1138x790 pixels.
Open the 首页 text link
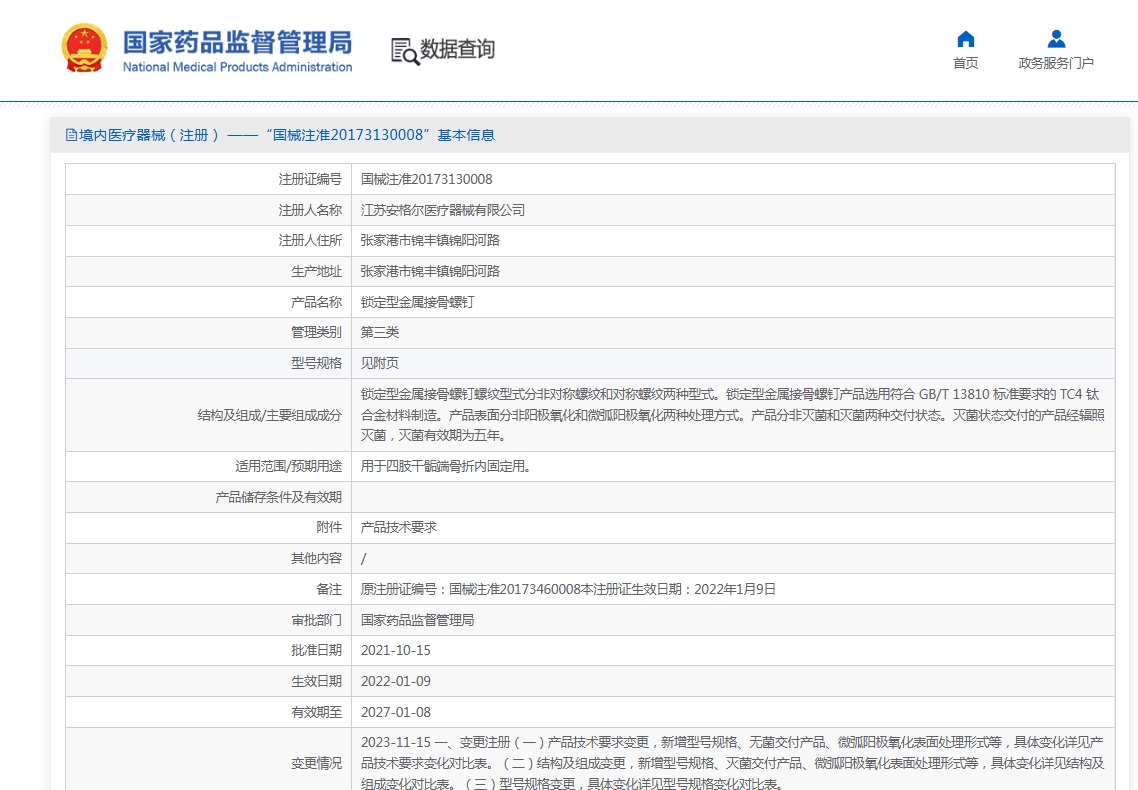tap(965, 63)
